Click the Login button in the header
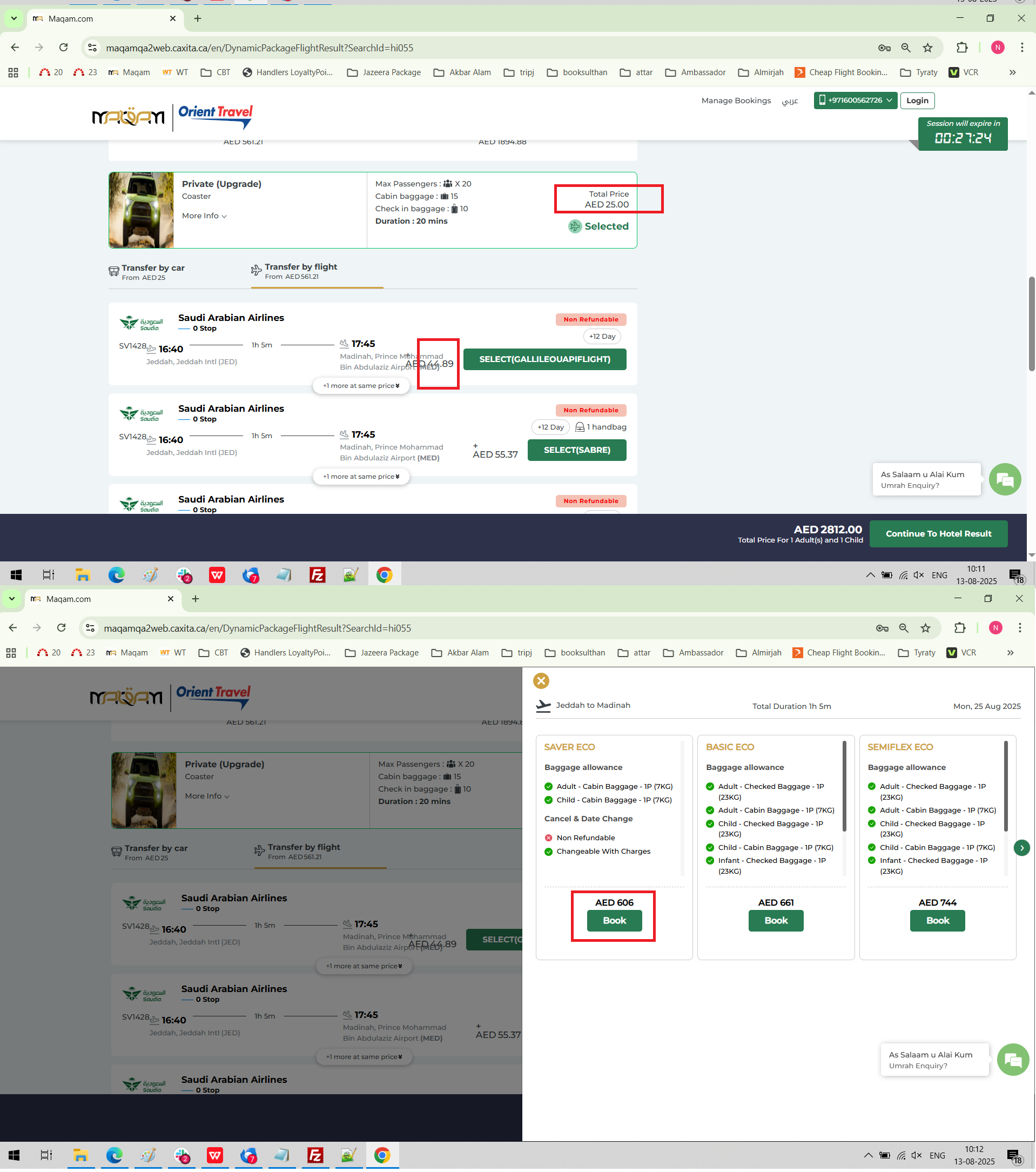 pyautogui.click(x=917, y=101)
